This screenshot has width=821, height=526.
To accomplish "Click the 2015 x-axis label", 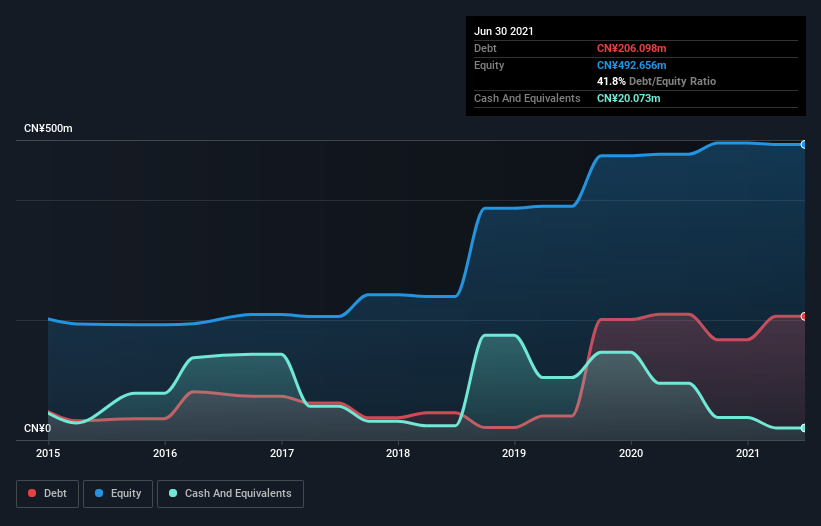I will click(48, 453).
